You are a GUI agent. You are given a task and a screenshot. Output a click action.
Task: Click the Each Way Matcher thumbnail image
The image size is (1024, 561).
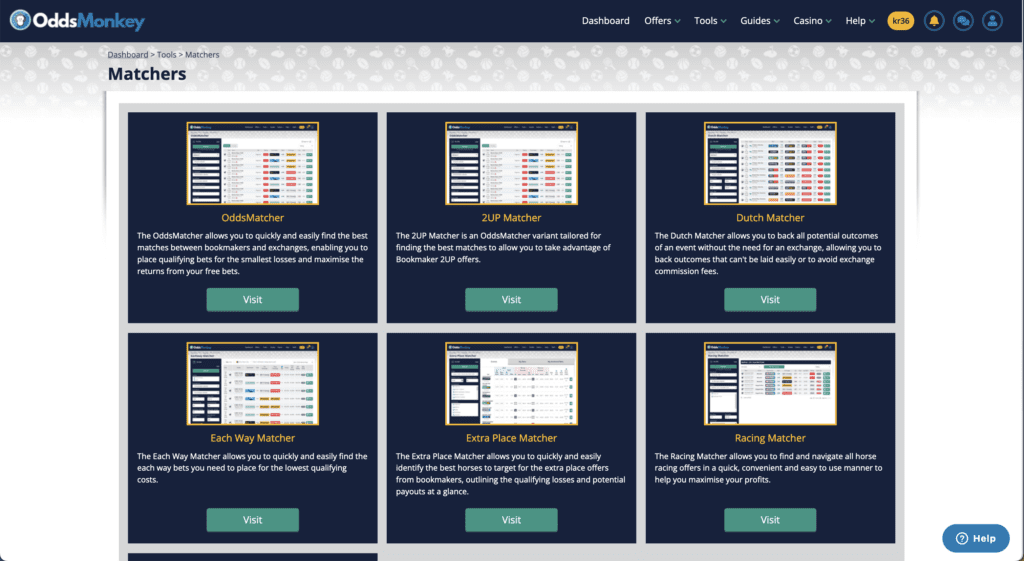point(253,384)
